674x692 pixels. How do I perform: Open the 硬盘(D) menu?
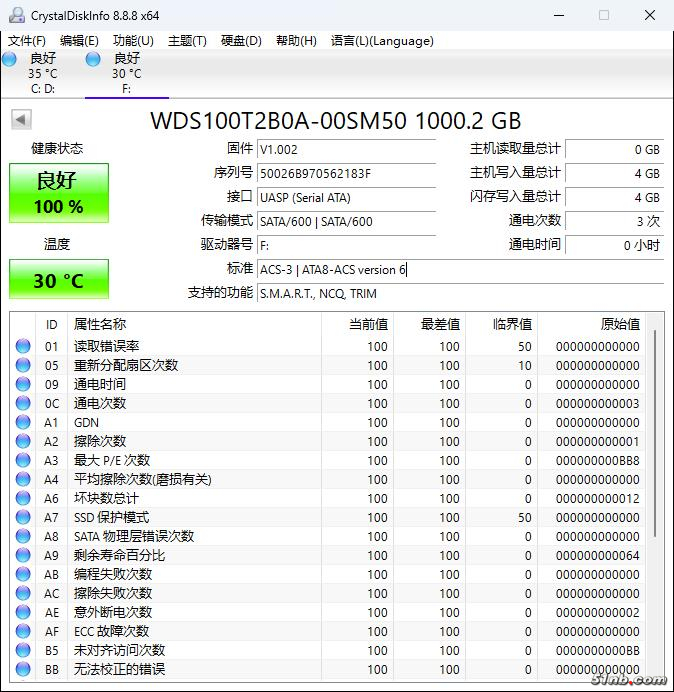click(241, 41)
